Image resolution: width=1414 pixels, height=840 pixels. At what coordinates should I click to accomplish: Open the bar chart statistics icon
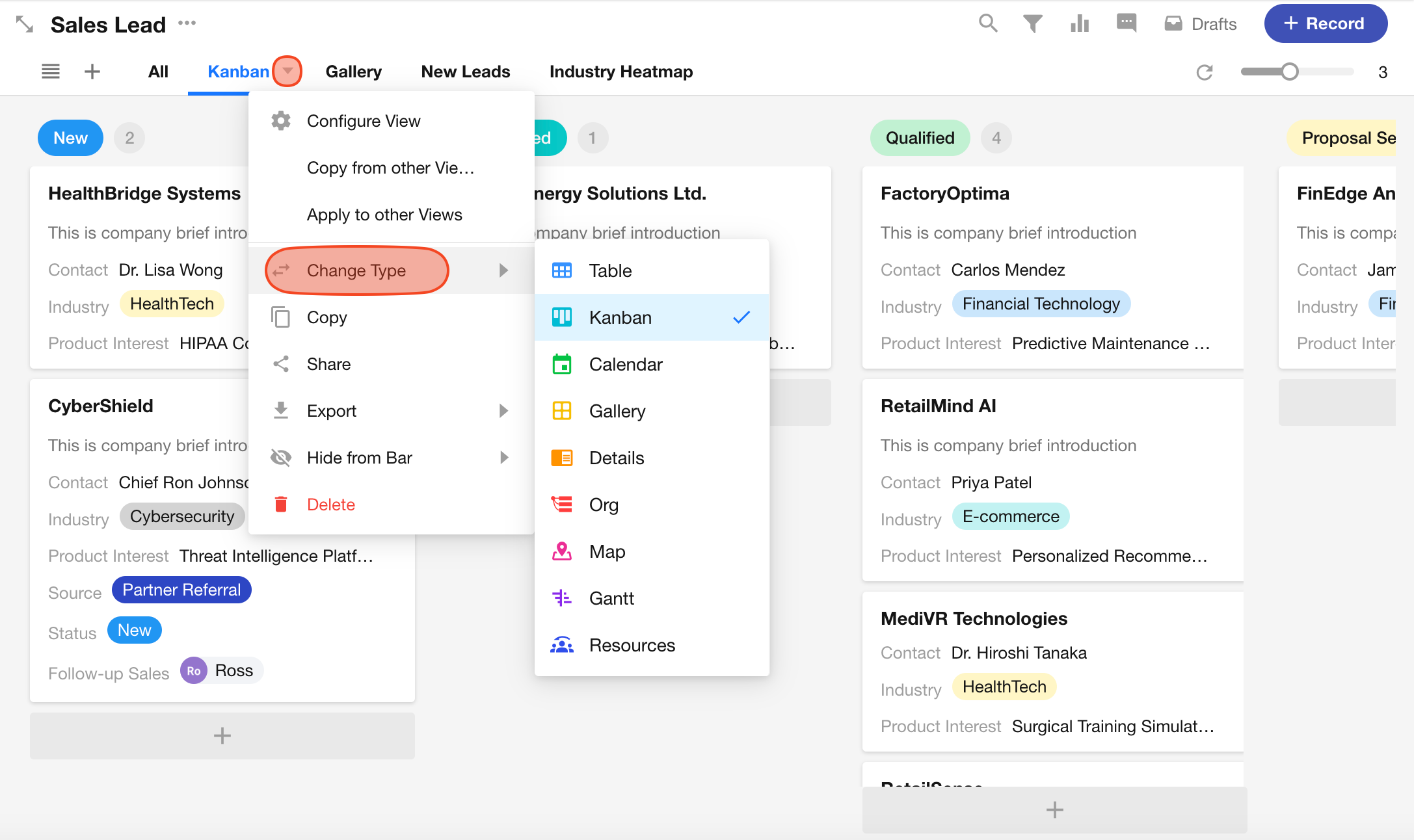coord(1079,24)
